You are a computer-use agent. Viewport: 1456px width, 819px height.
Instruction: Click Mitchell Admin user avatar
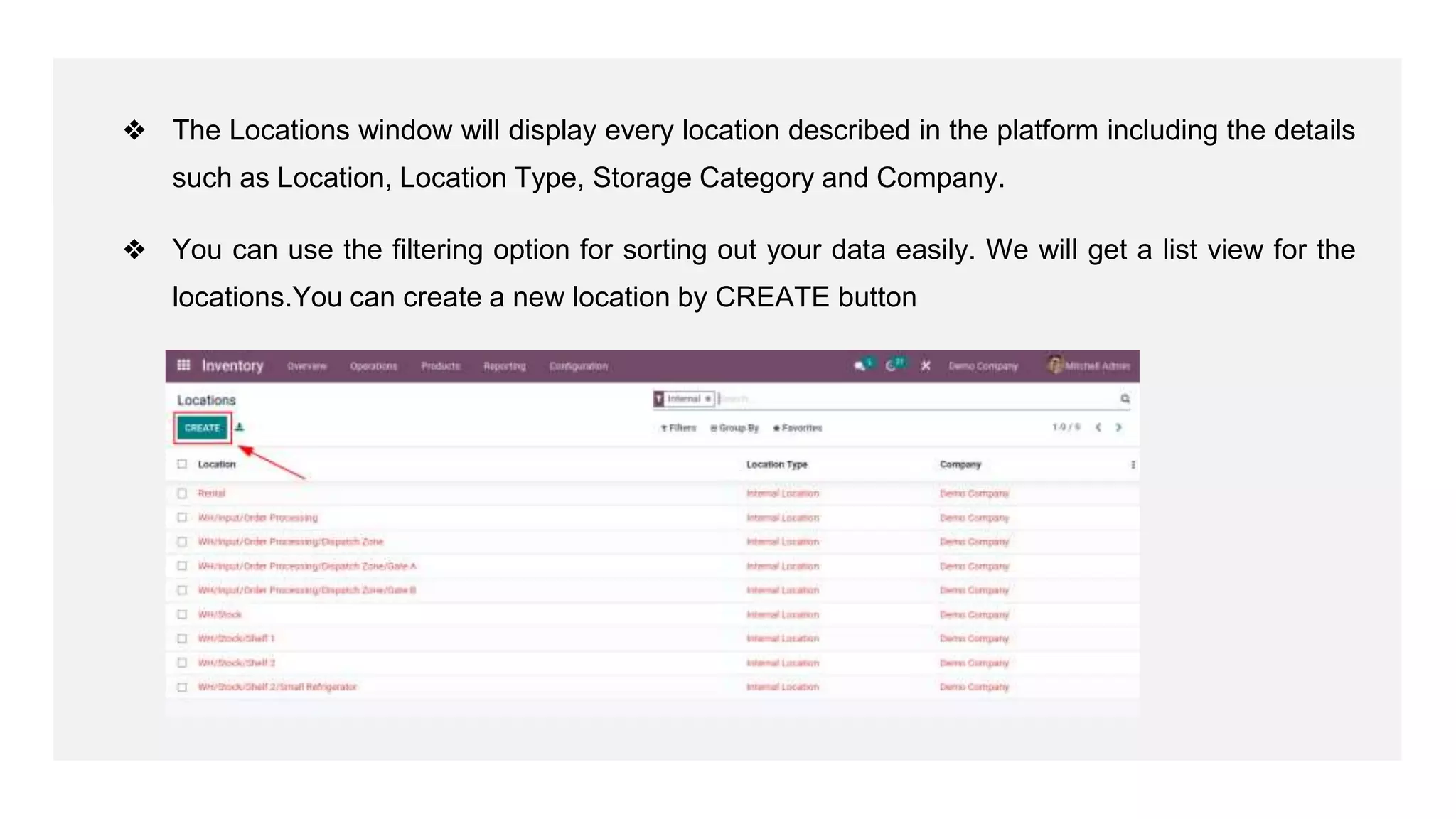(1055, 365)
